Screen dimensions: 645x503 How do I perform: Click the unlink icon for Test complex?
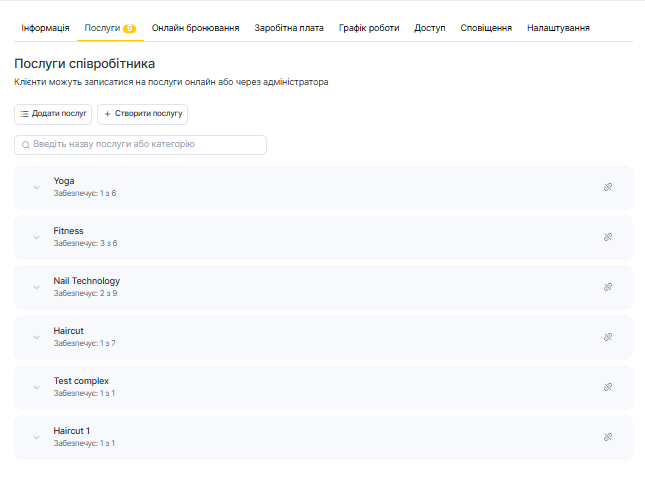click(607, 387)
